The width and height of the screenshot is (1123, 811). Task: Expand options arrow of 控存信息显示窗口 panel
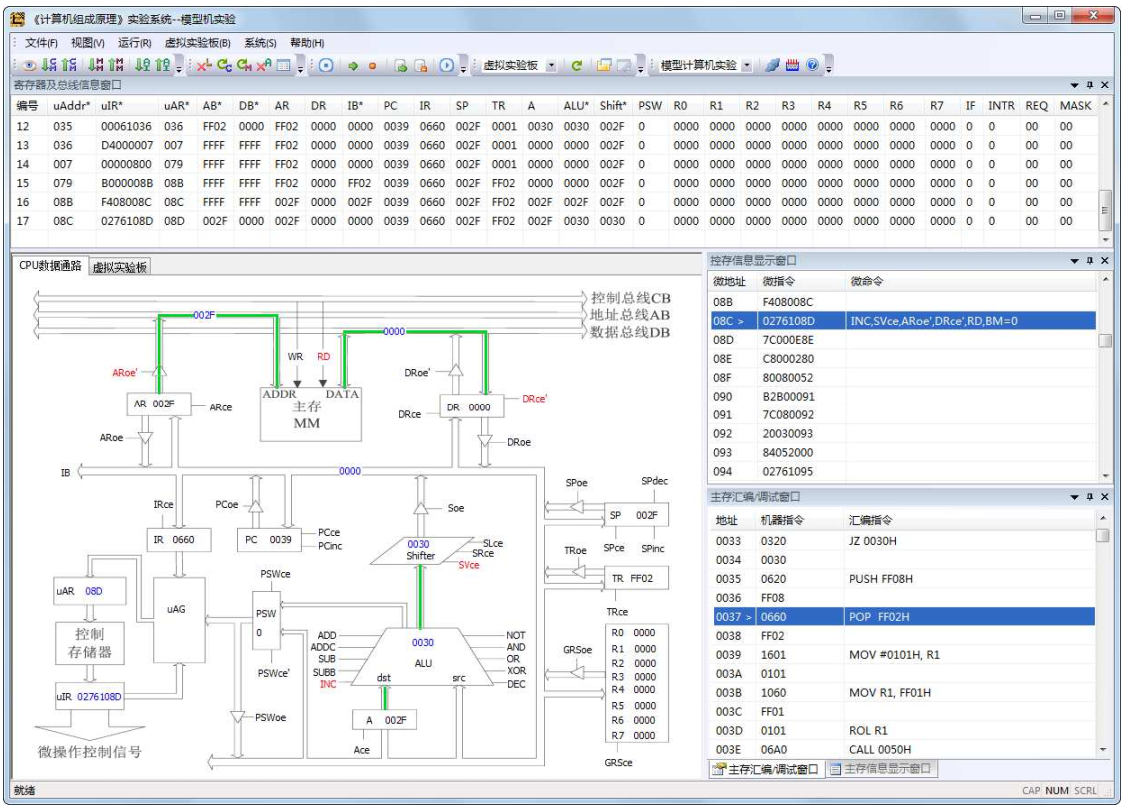click(1075, 261)
